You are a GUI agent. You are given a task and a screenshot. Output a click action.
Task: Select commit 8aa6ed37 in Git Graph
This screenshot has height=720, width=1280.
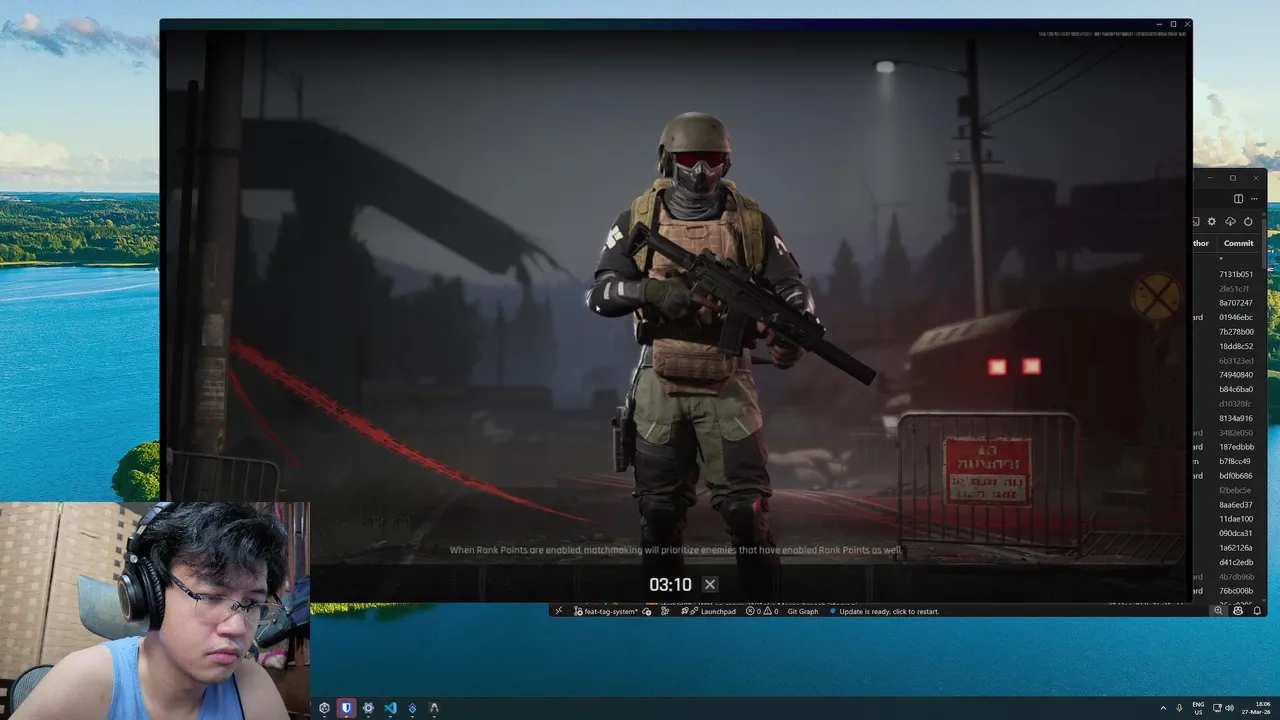(1236, 505)
